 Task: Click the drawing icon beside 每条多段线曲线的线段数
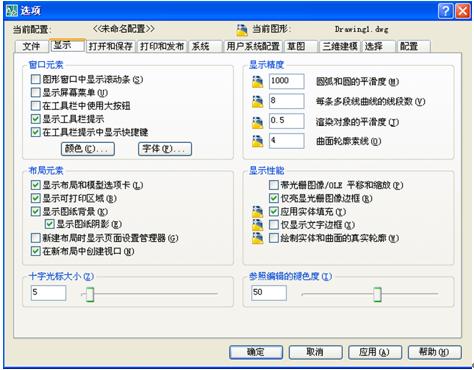[x=257, y=102]
